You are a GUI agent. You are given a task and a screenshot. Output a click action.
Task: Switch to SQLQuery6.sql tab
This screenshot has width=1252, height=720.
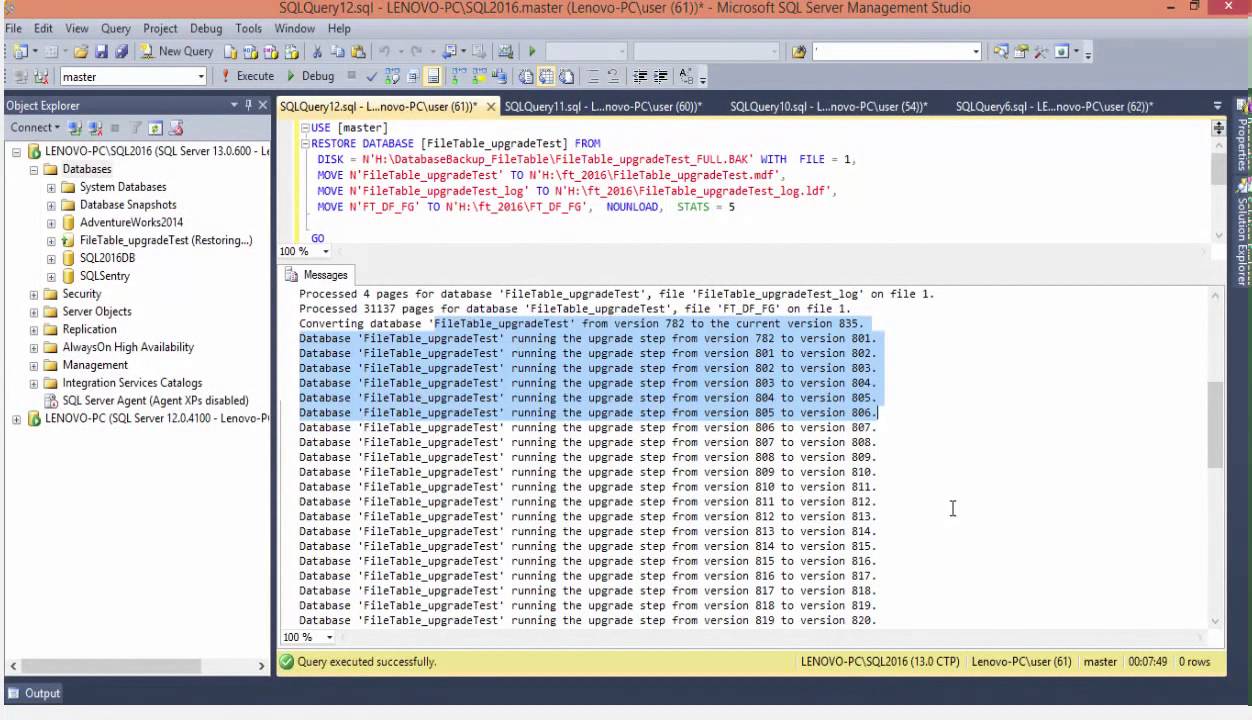pos(1054,106)
